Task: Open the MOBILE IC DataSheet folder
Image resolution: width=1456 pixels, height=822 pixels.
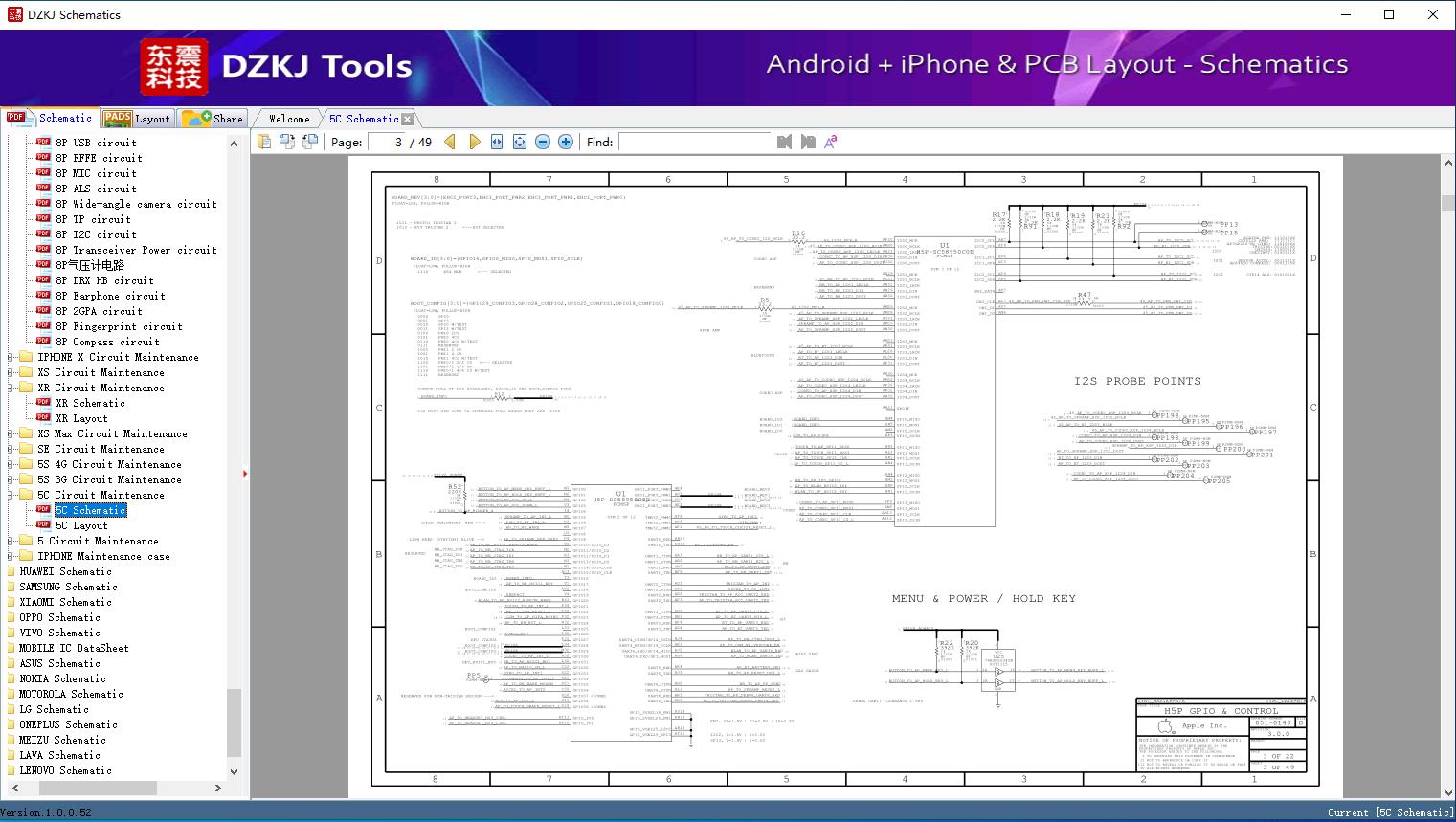Action: pos(75,648)
